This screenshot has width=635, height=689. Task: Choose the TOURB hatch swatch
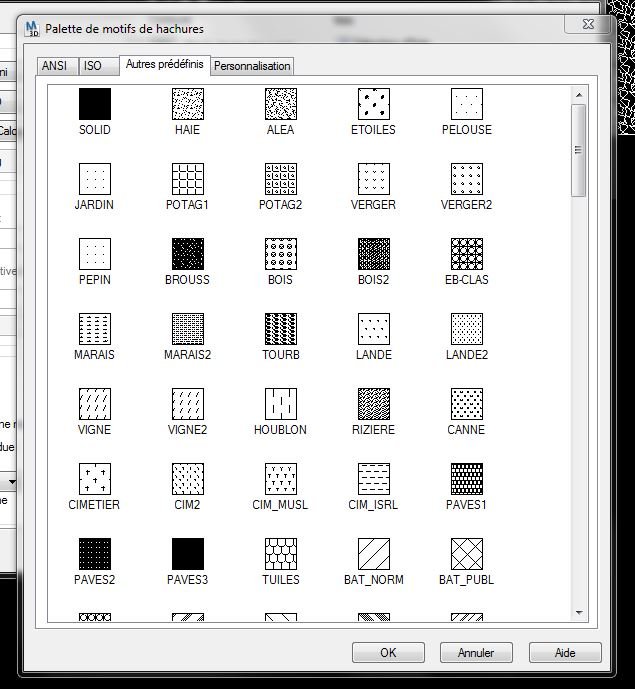pos(281,329)
